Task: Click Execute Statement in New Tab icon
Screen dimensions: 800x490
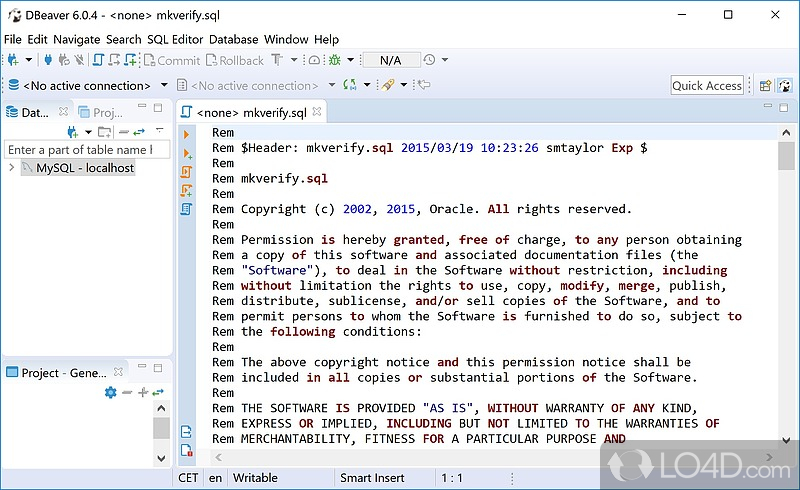Action: (187, 153)
